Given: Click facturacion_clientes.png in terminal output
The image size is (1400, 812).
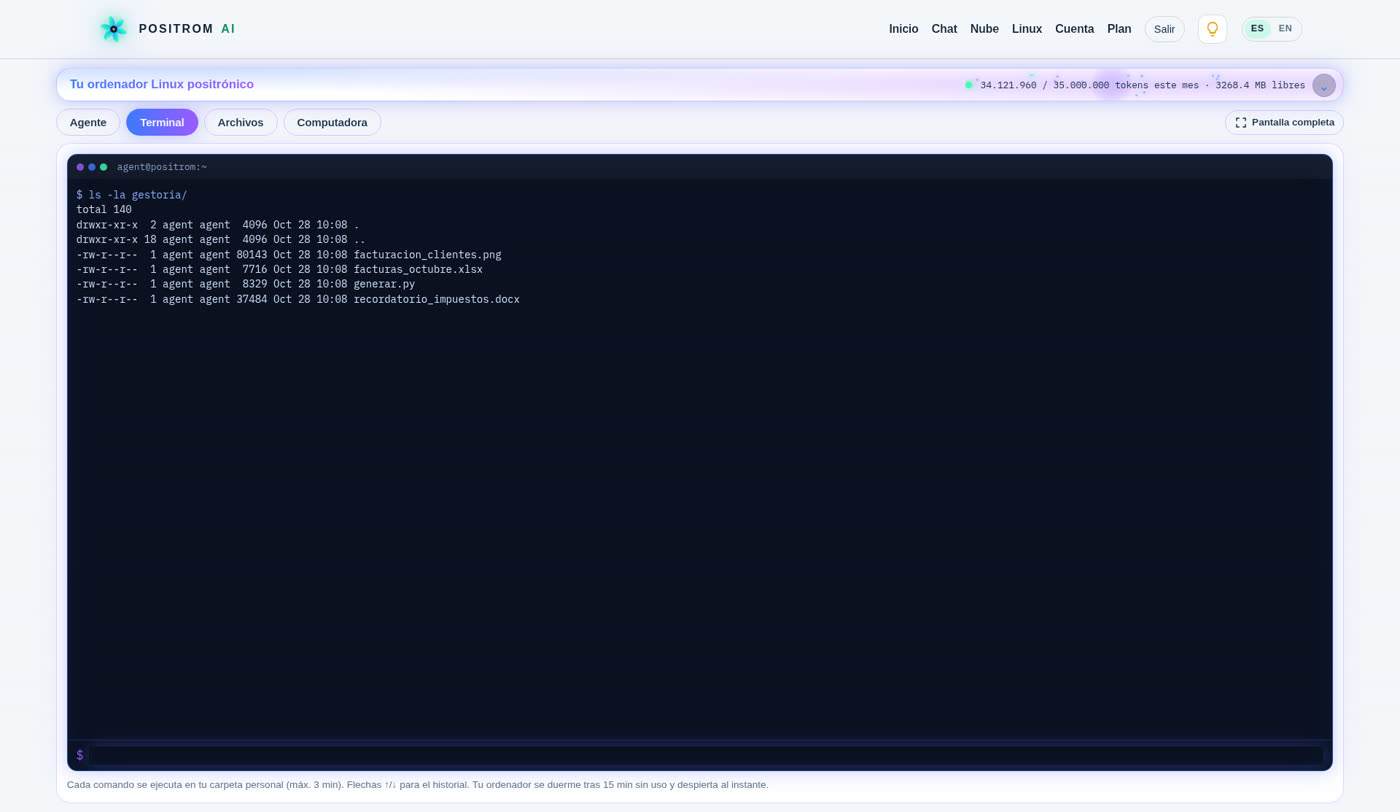Looking at the screenshot, I should point(427,255).
